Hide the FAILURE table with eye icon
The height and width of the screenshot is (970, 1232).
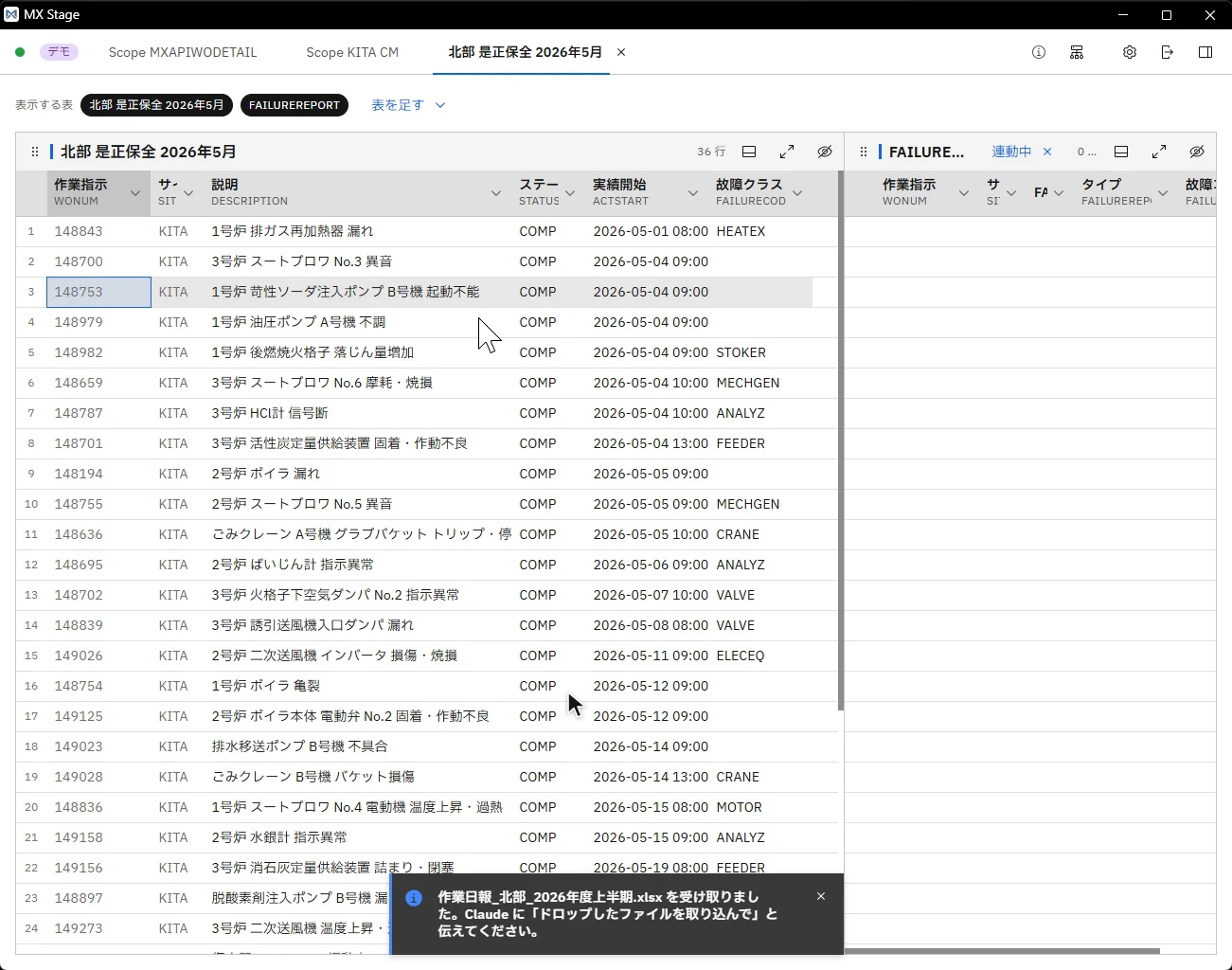[x=1197, y=152]
